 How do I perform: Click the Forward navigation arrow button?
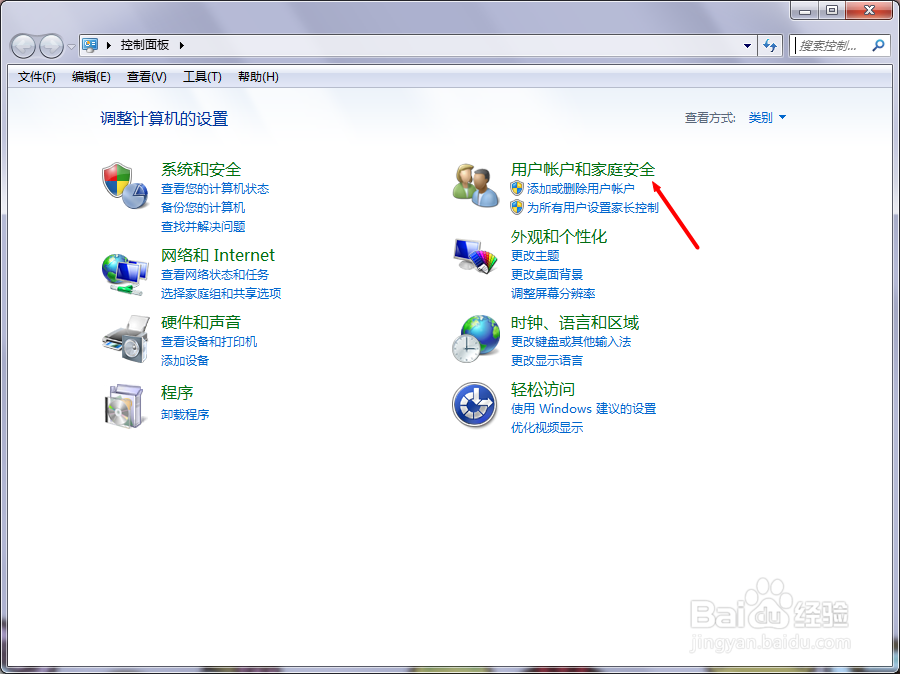click(51, 46)
